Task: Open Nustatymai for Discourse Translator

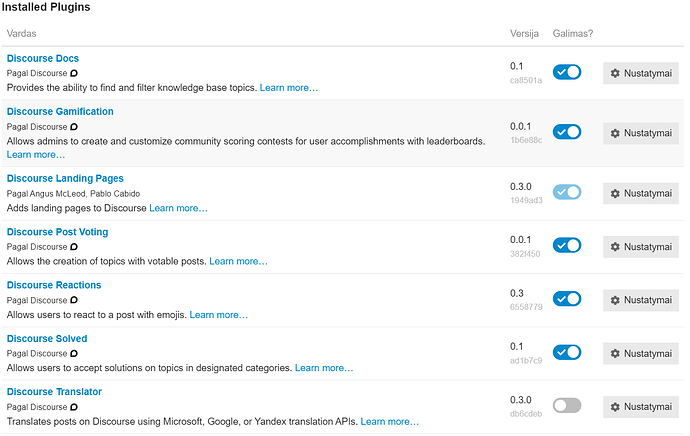Action: [x=641, y=407]
